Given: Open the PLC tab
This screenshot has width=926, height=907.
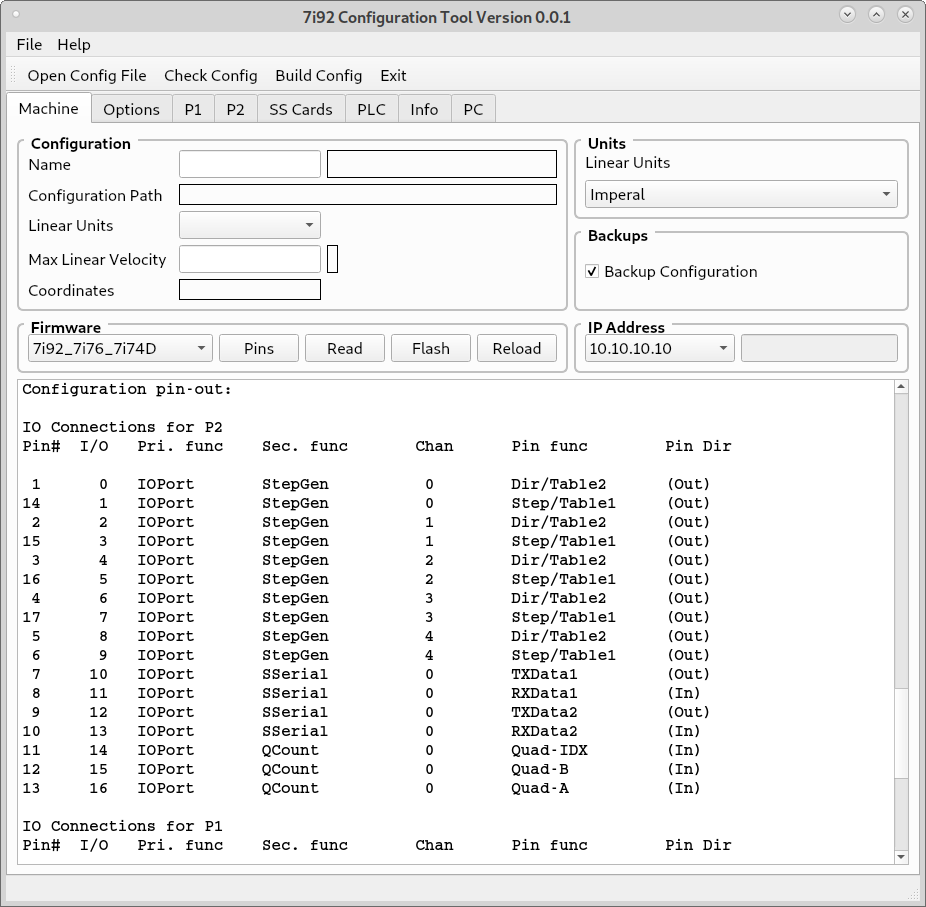Looking at the screenshot, I should click(371, 109).
